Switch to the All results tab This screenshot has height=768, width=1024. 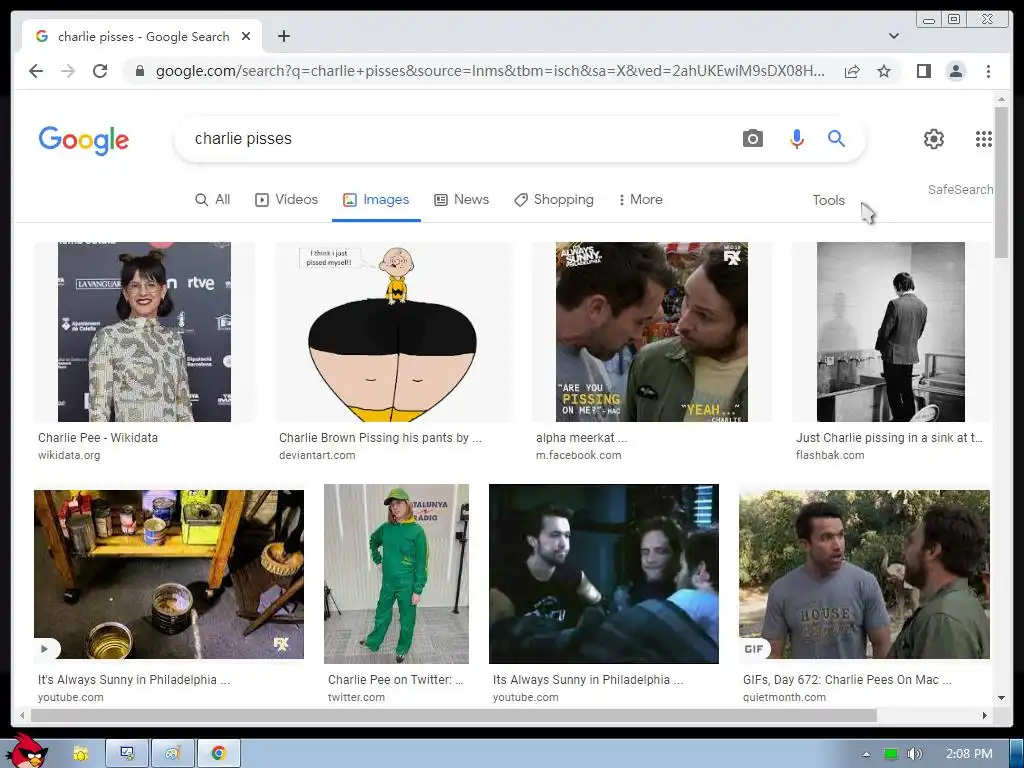coord(213,200)
